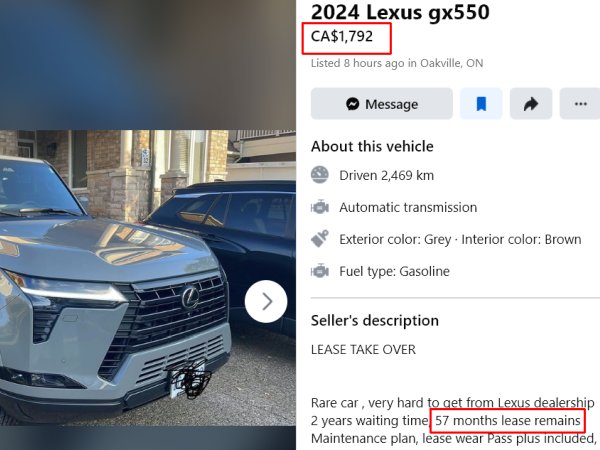Advance to the next vehicle photo
600x450 pixels.
(266, 302)
